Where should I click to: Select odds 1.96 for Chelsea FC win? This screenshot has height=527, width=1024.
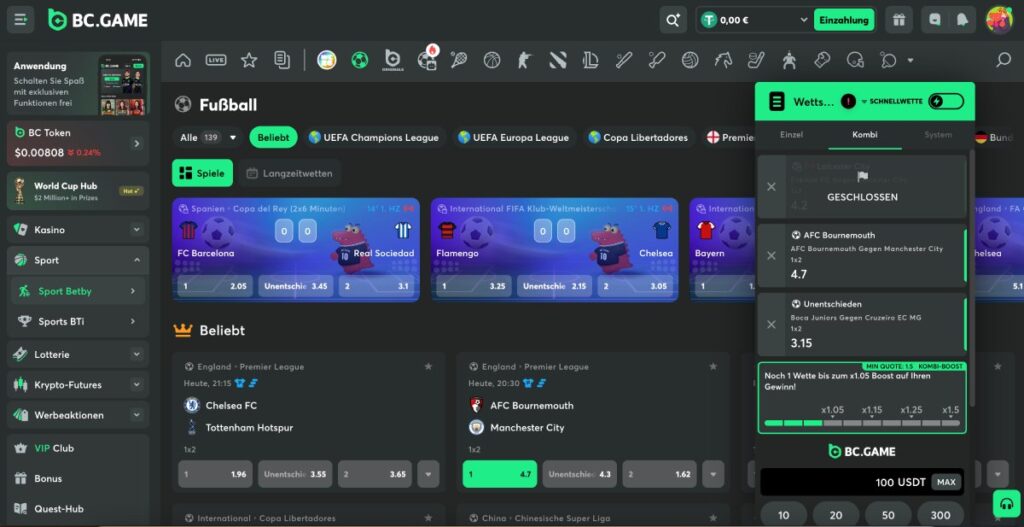click(215, 474)
